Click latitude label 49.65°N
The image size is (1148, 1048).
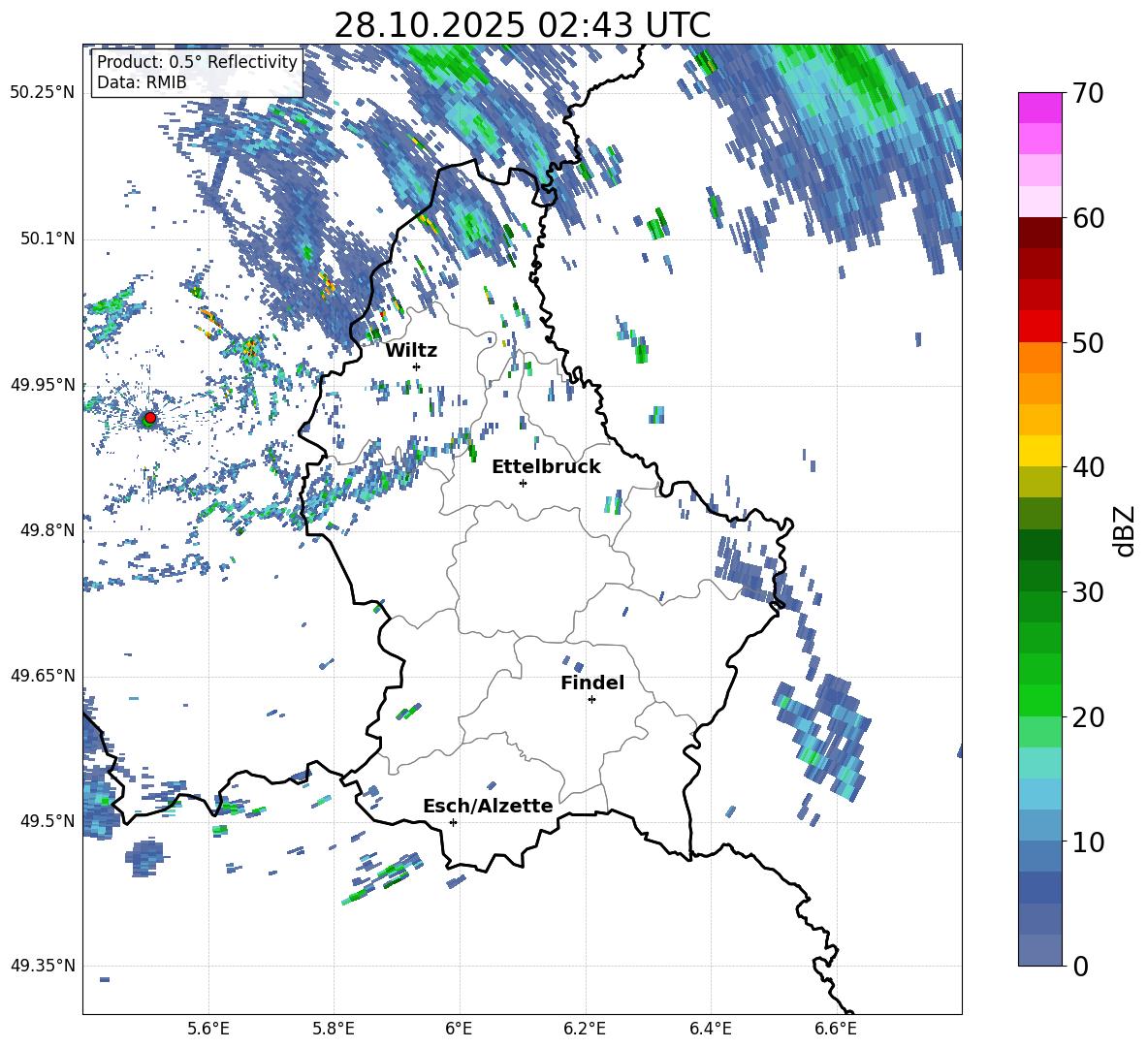pyautogui.click(x=43, y=675)
